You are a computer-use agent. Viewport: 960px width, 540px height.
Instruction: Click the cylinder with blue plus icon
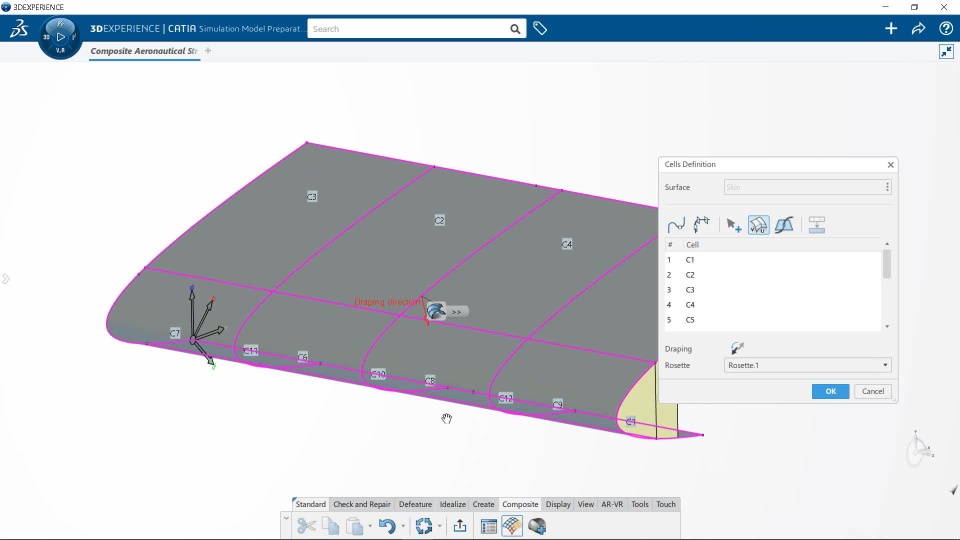coord(537,526)
